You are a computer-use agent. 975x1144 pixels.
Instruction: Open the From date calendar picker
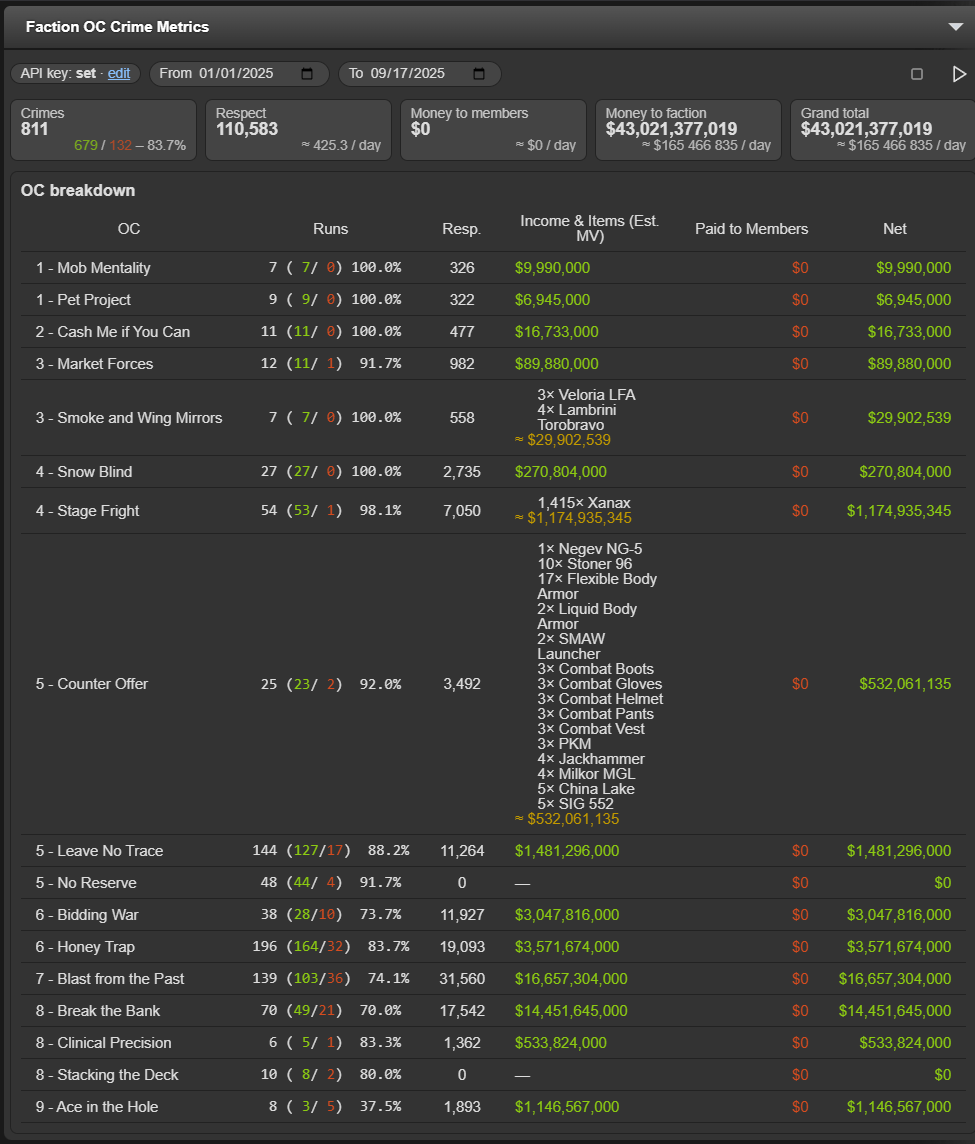click(x=307, y=74)
